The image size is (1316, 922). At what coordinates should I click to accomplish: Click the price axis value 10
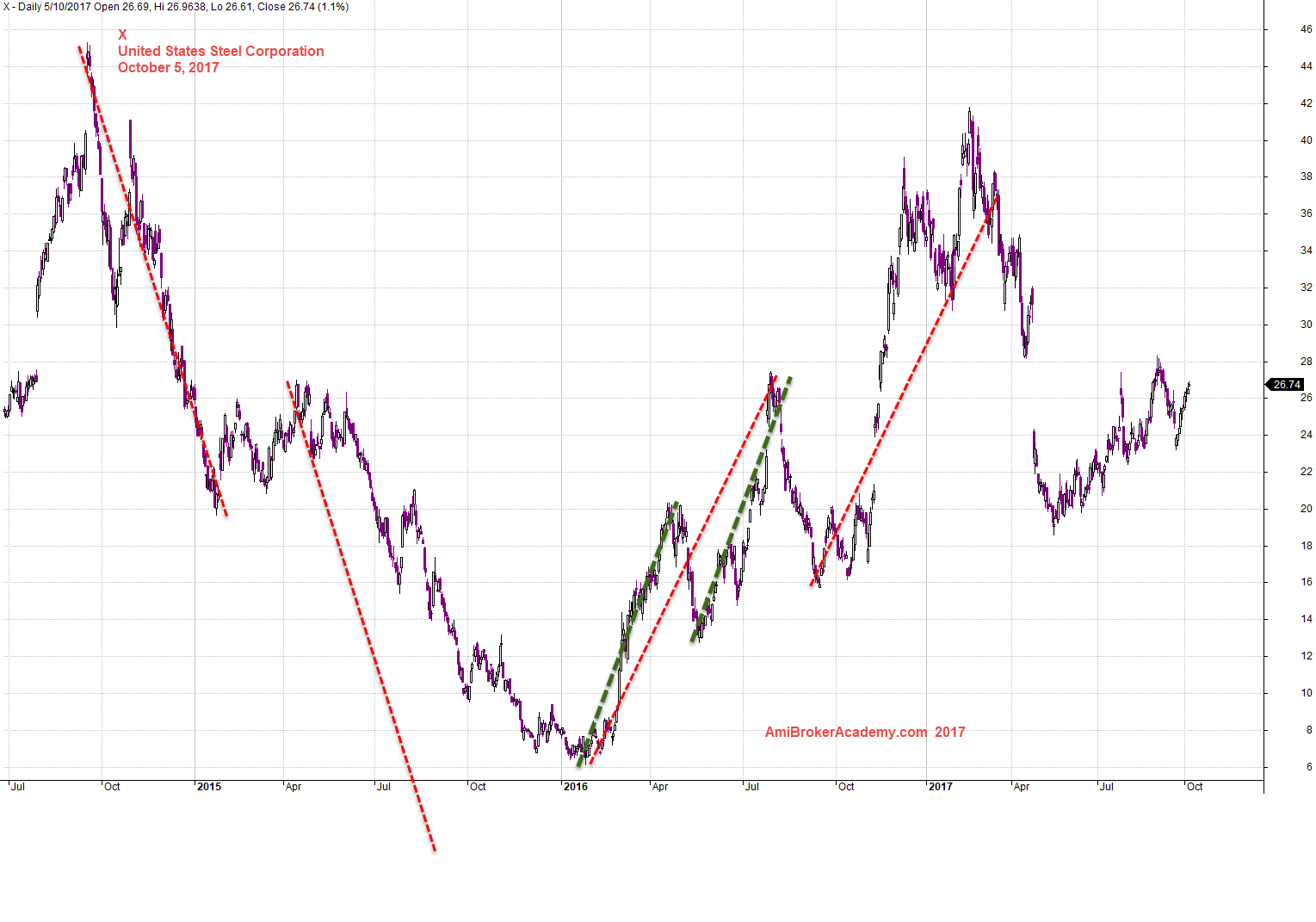[x=1307, y=693]
